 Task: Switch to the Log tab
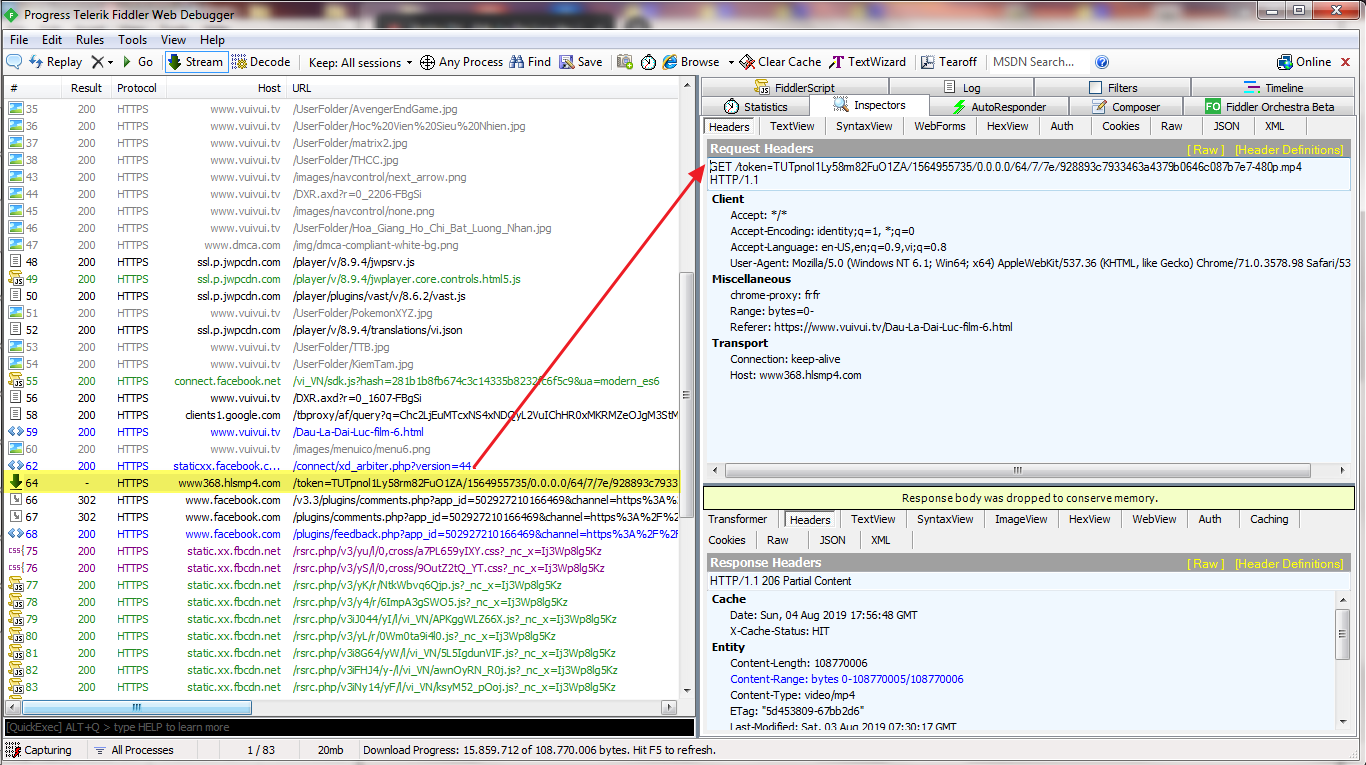[x=963, y=88]
